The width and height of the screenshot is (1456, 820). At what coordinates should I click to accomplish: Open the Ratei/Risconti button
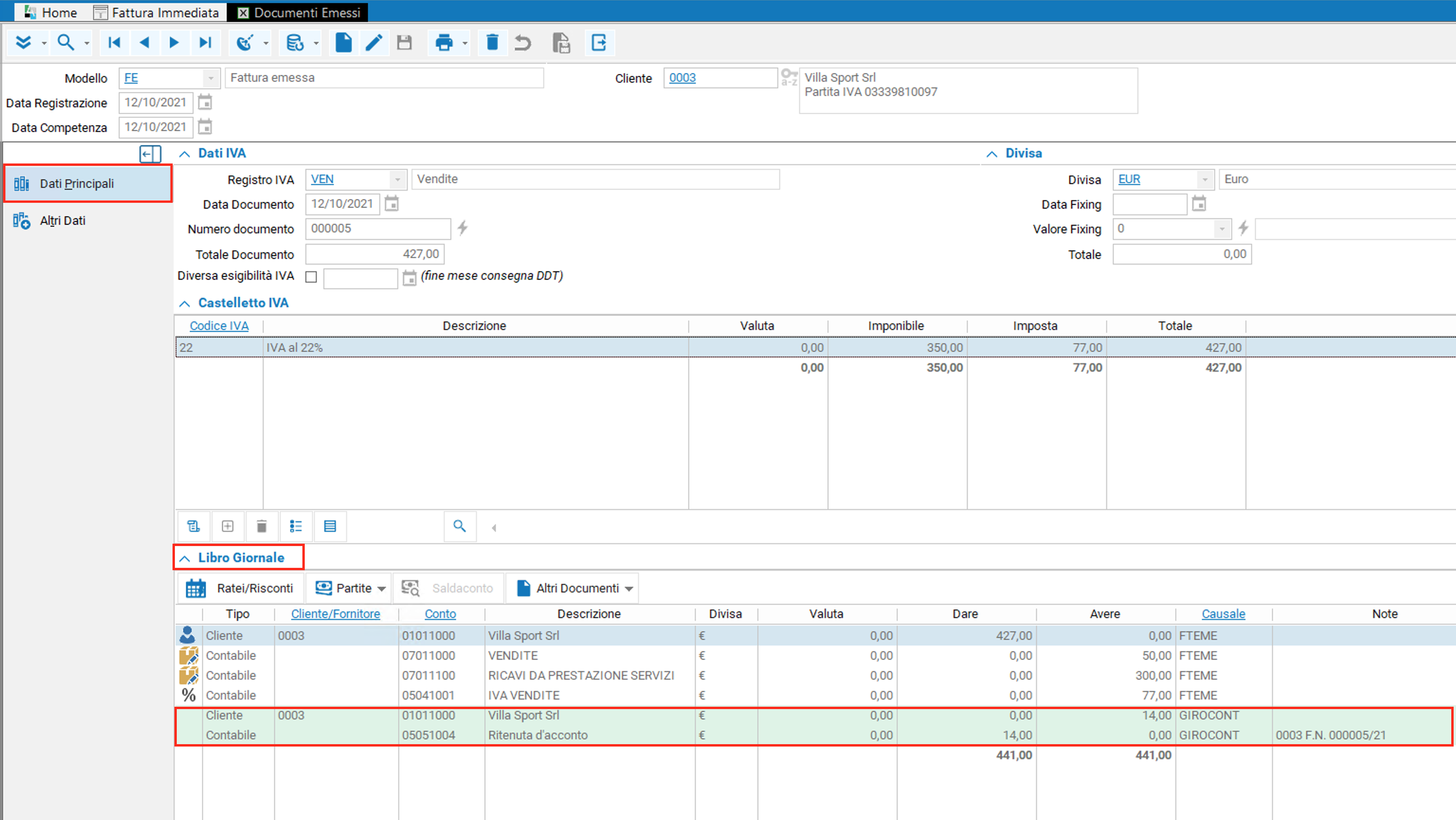click(x=240, y=588)
